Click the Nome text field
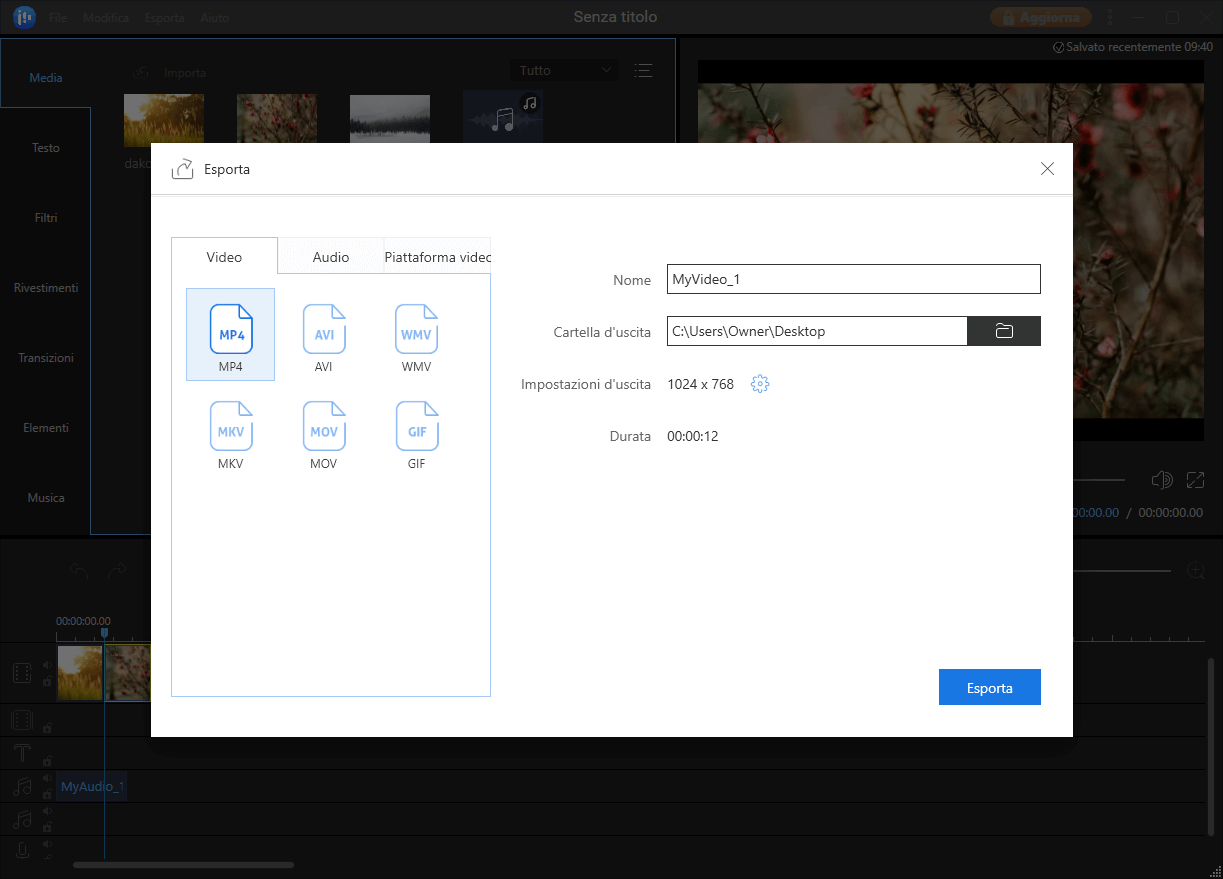 pyautogui.click(x=853, y=279)
